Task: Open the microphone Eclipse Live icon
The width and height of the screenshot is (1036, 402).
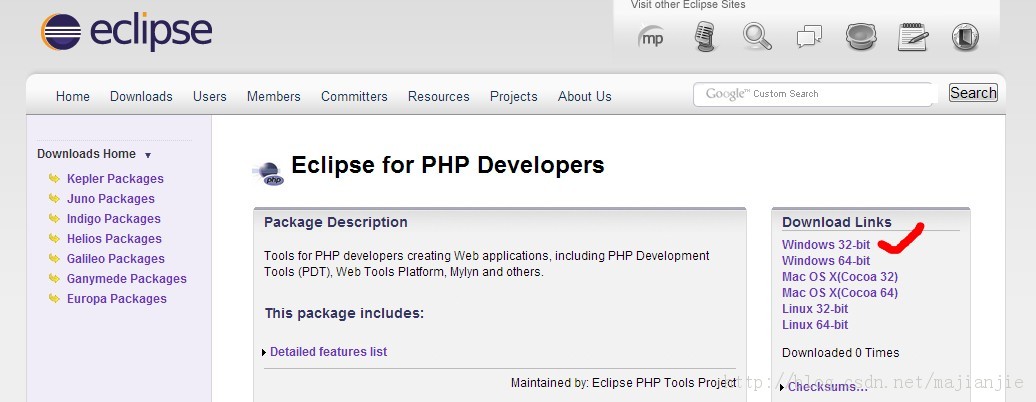Action: (x=705, y=36)
